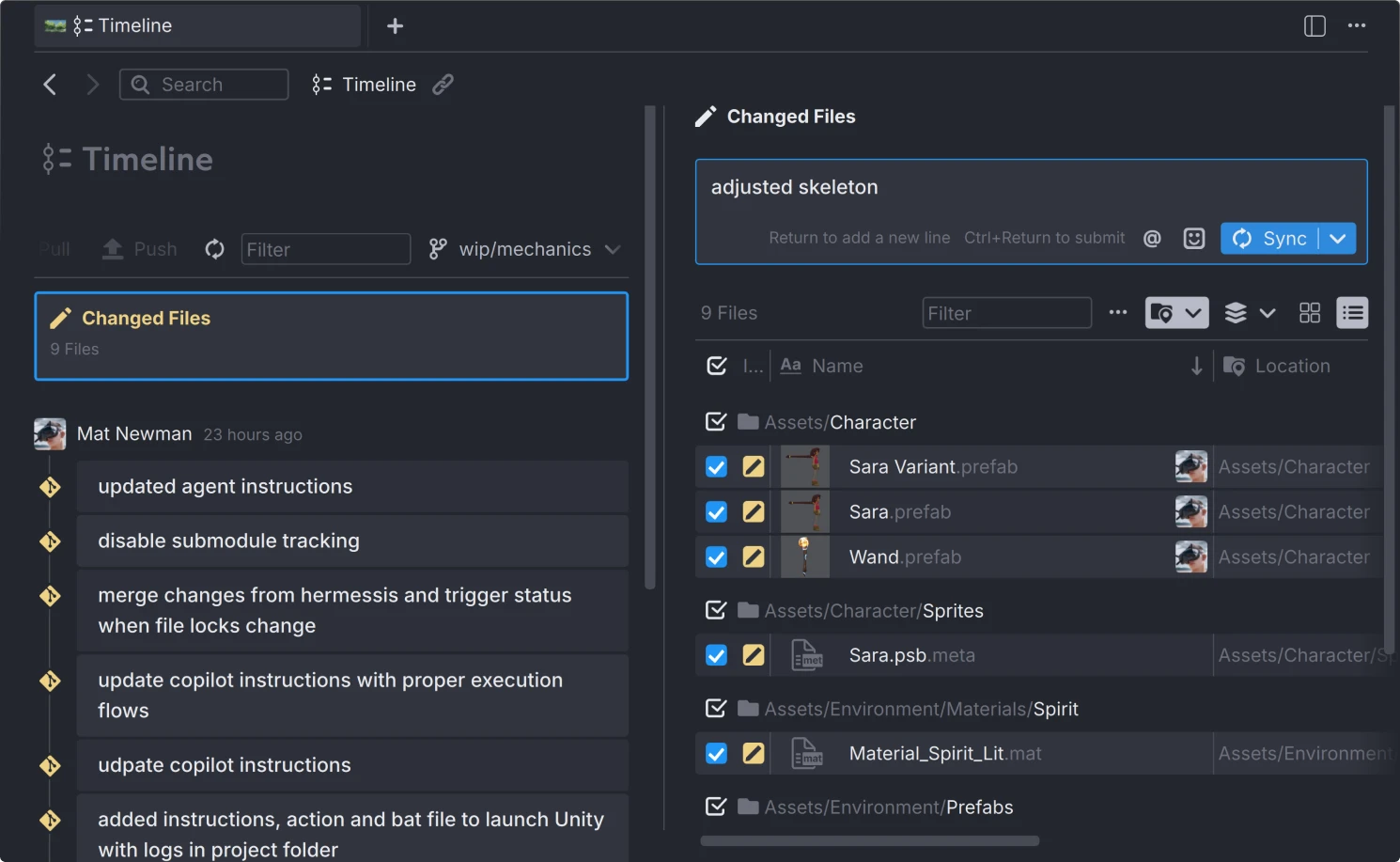This screenshot has width=1400, height=862.
Task: Insert an emoji using the smiley icon
Action: click(x=1193, y=238)
